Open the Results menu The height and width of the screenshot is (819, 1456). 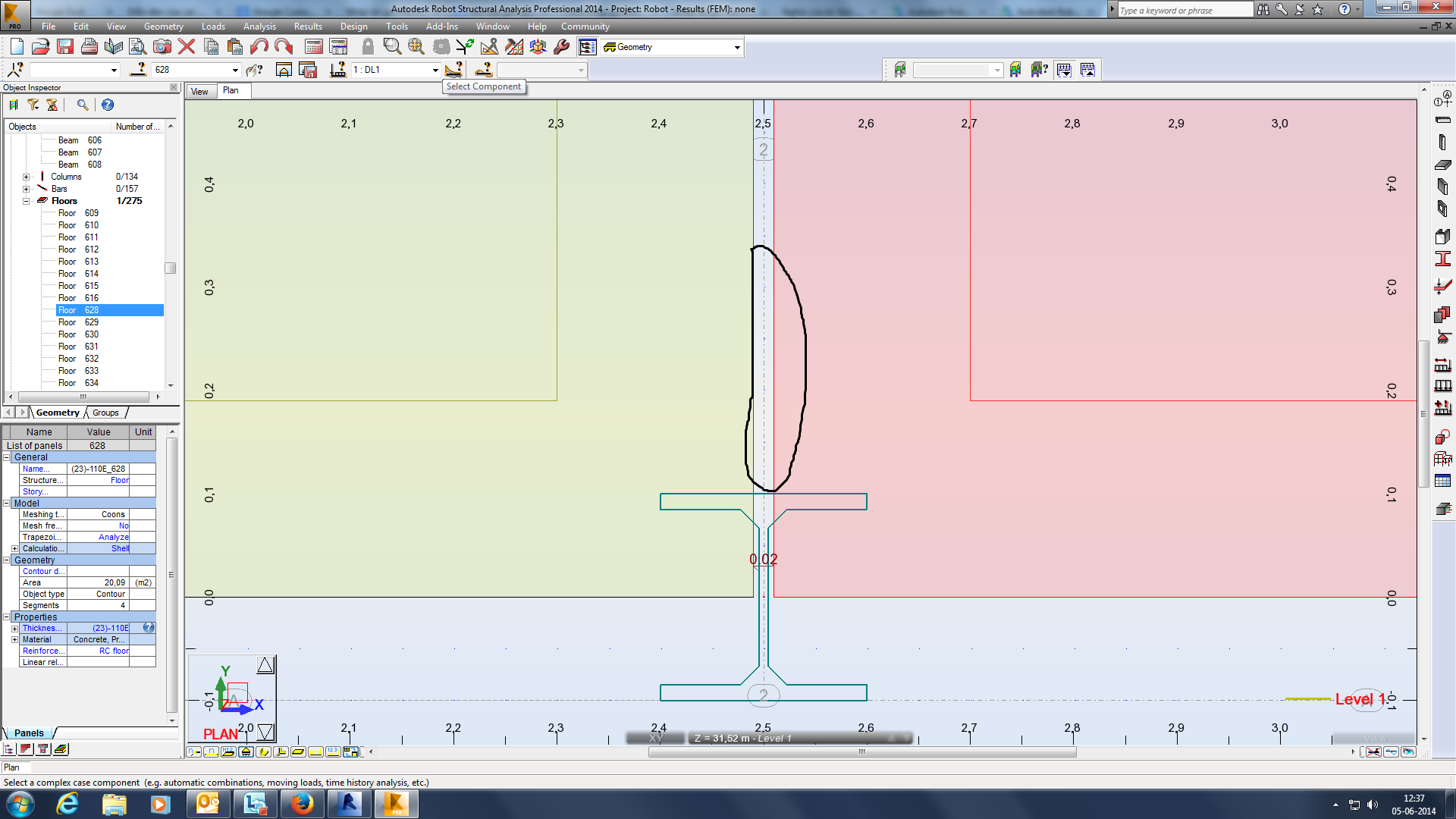308,27
